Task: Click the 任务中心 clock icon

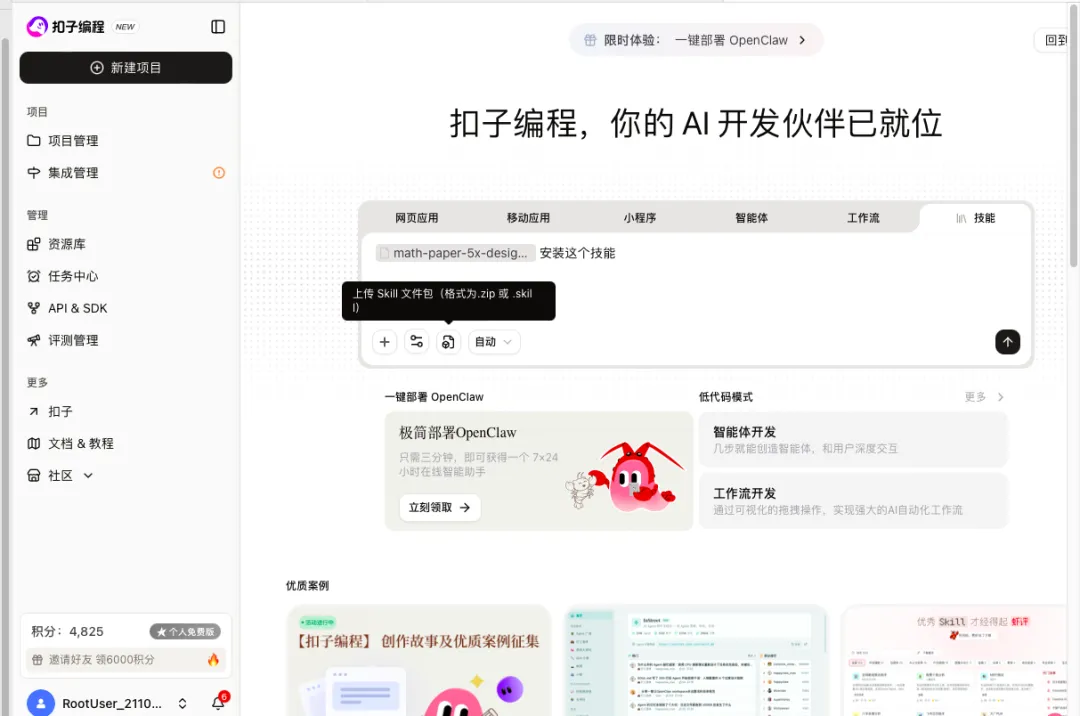Action: (x=34, y=276)
